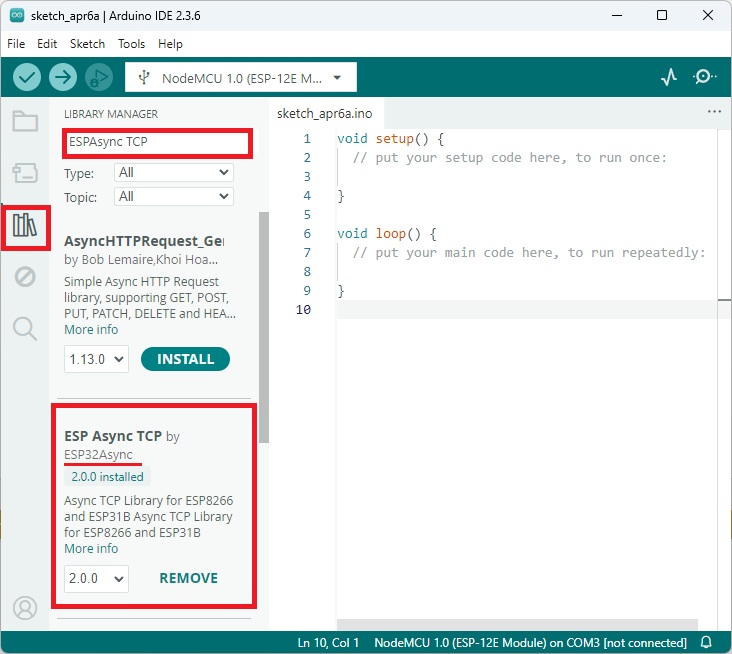Click the account profile icon
Screen dimensions: 732x654
pyautogui.click(x=25, y=608)
